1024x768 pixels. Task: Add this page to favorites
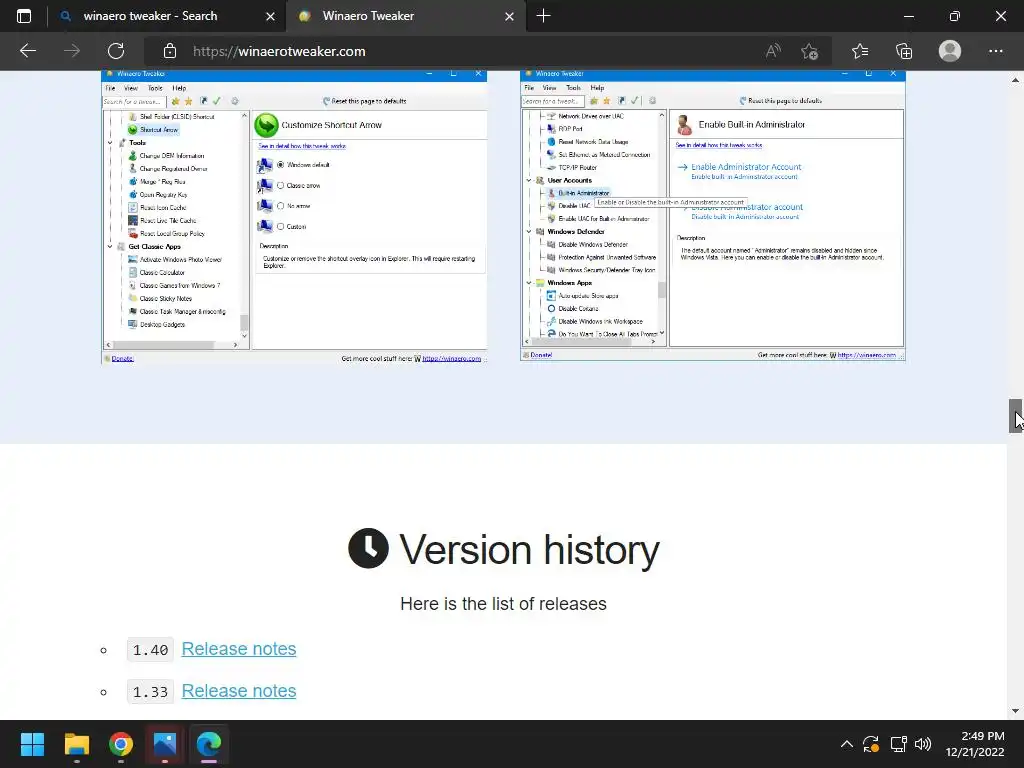pos(810,51)
